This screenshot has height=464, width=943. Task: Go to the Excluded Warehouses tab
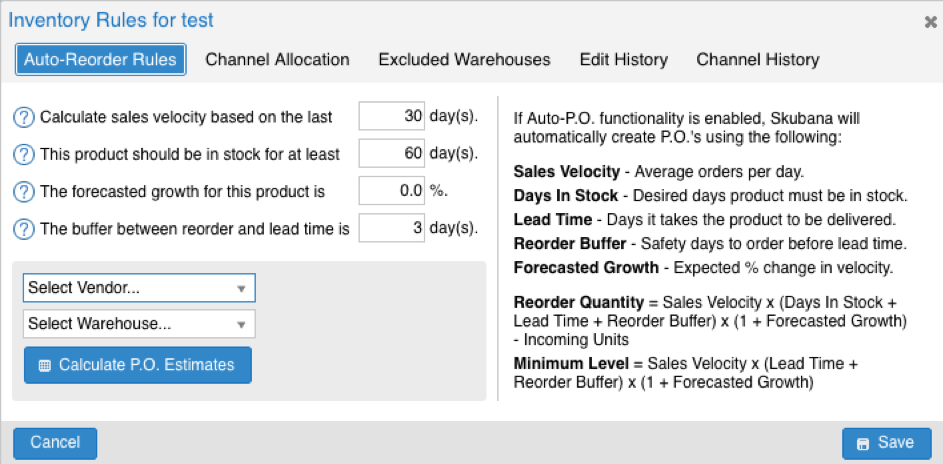pyautogui.click(x=464, y=59)
